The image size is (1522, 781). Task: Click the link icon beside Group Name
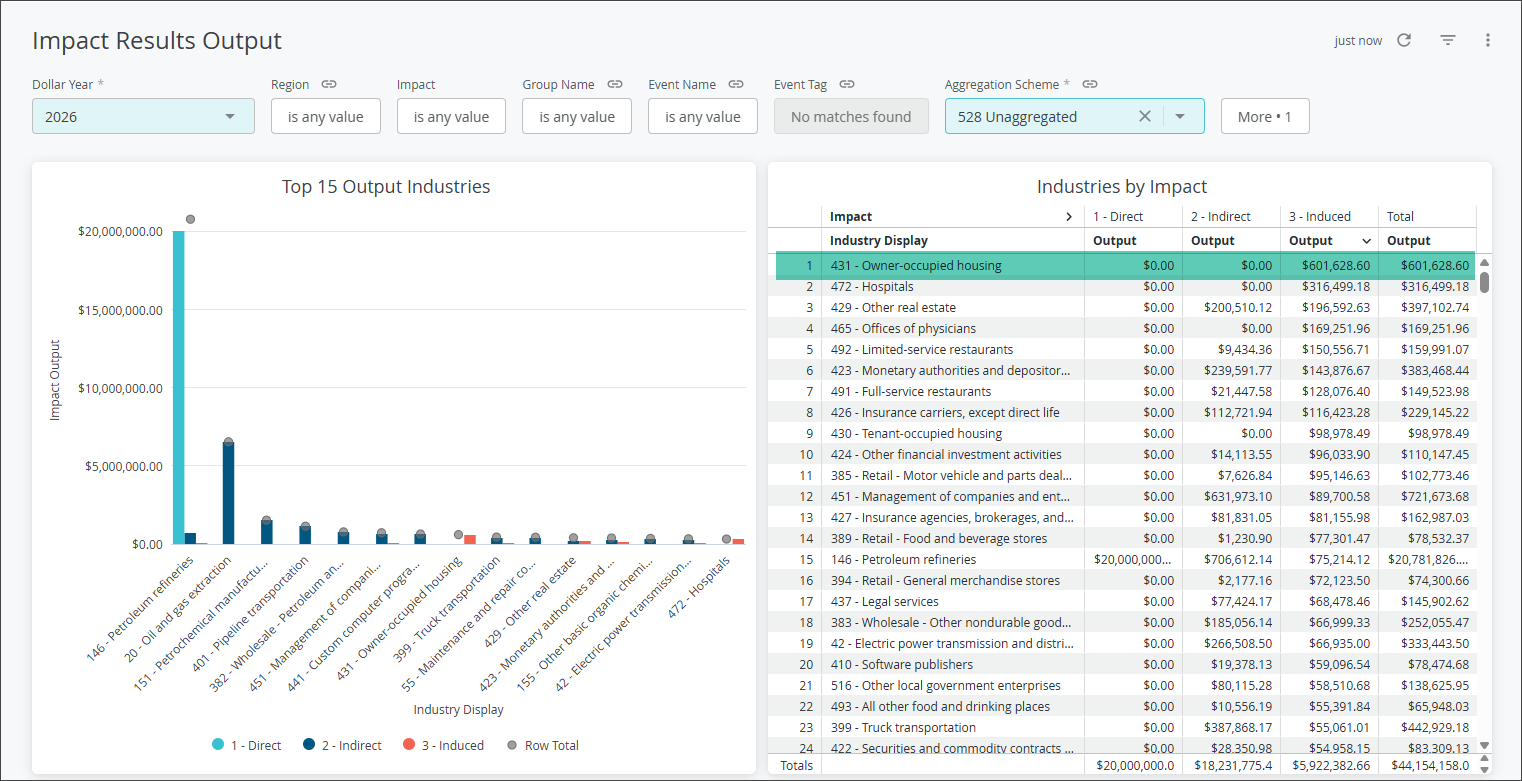[615, 85]
